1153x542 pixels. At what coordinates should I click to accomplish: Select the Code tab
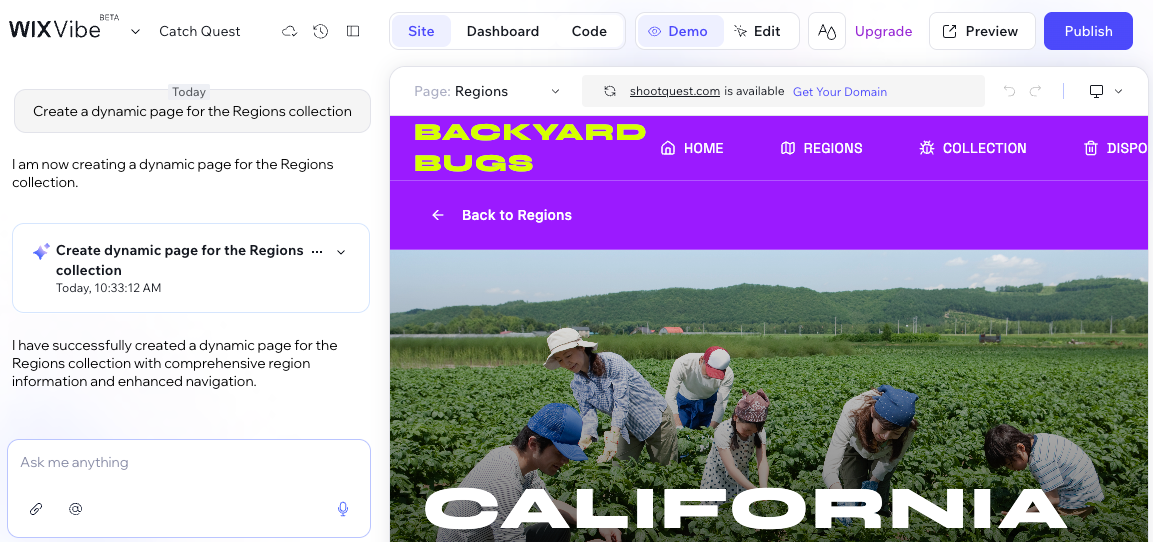pos(589,31)
